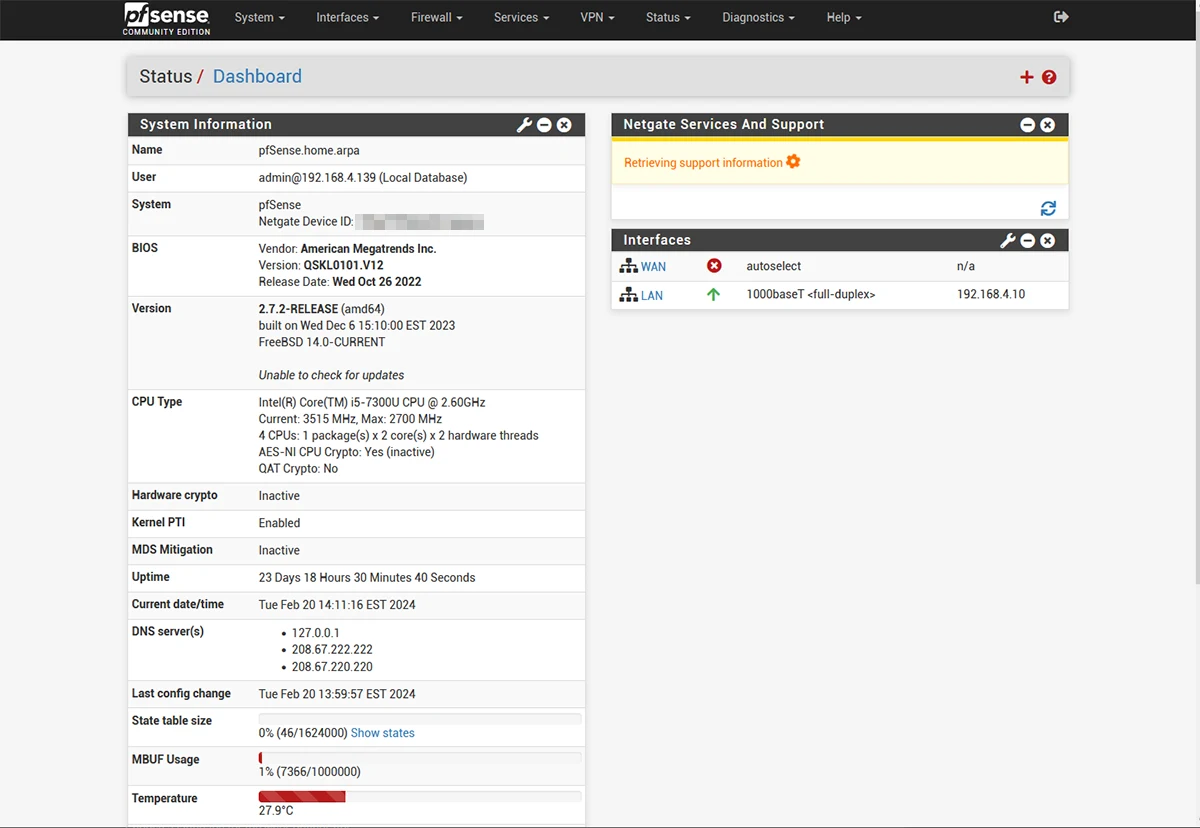
Task: Click the logout icon in top bar
Action: [1061, 17]
